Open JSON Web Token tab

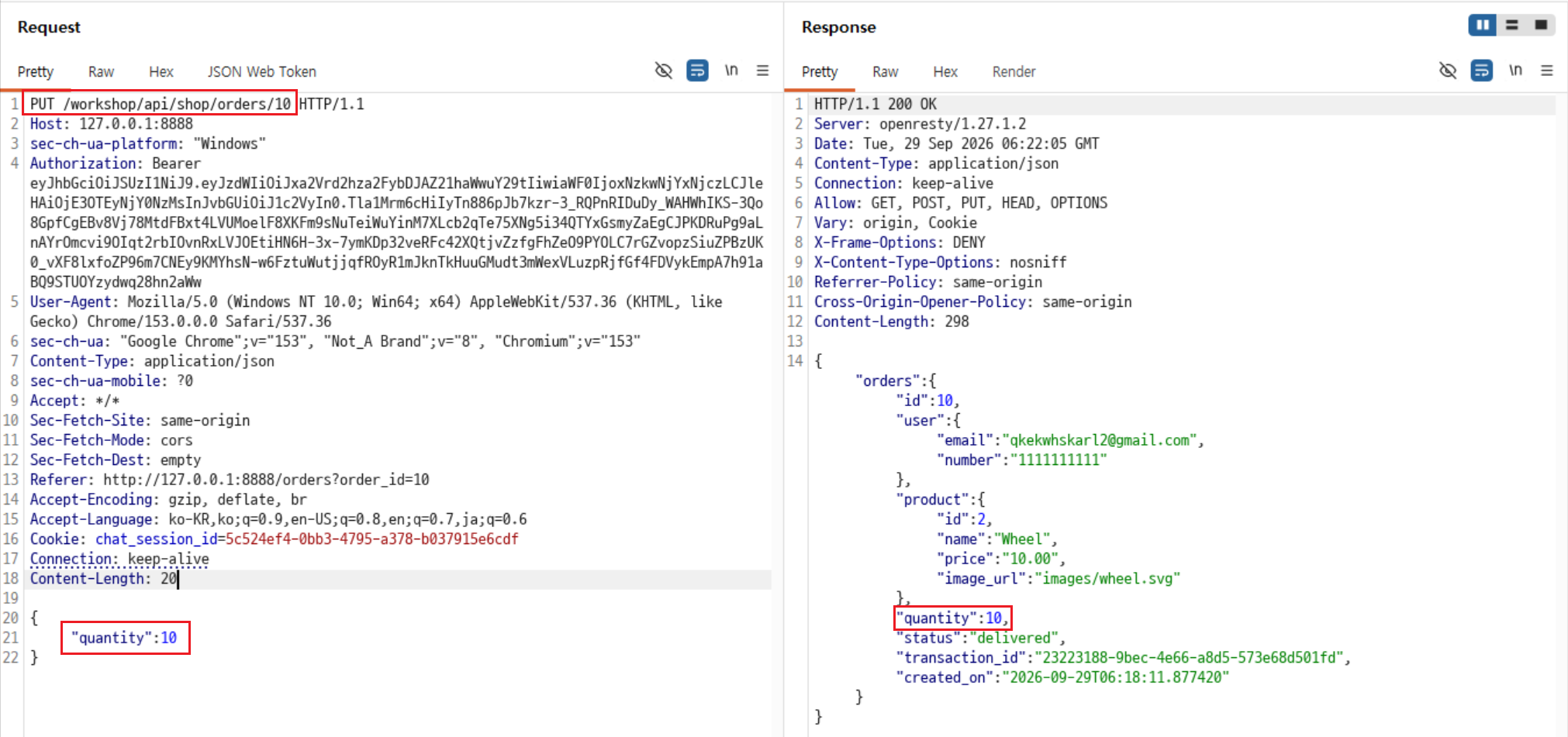click(x=261, y=71)
